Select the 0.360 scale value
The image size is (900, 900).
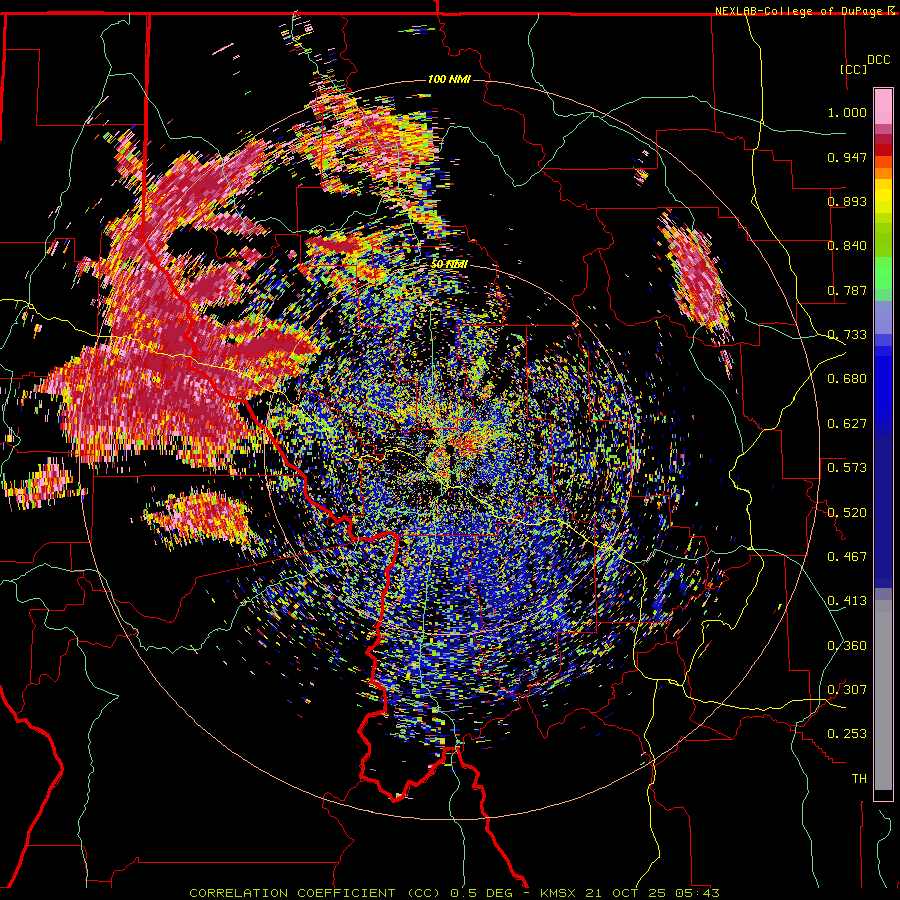point(847,646)
